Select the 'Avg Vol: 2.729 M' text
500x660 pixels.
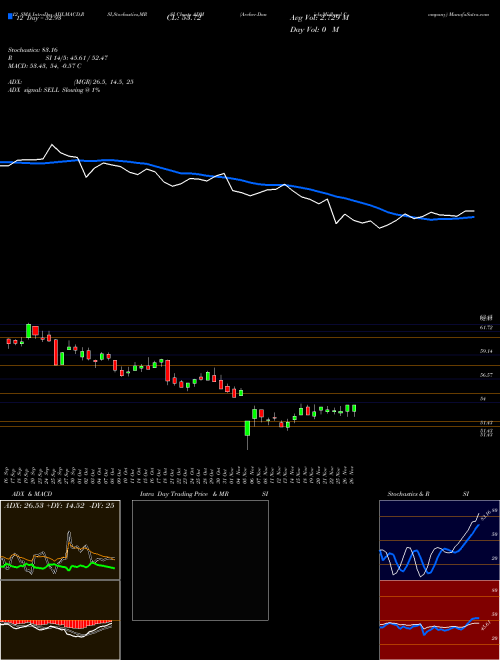320,18
